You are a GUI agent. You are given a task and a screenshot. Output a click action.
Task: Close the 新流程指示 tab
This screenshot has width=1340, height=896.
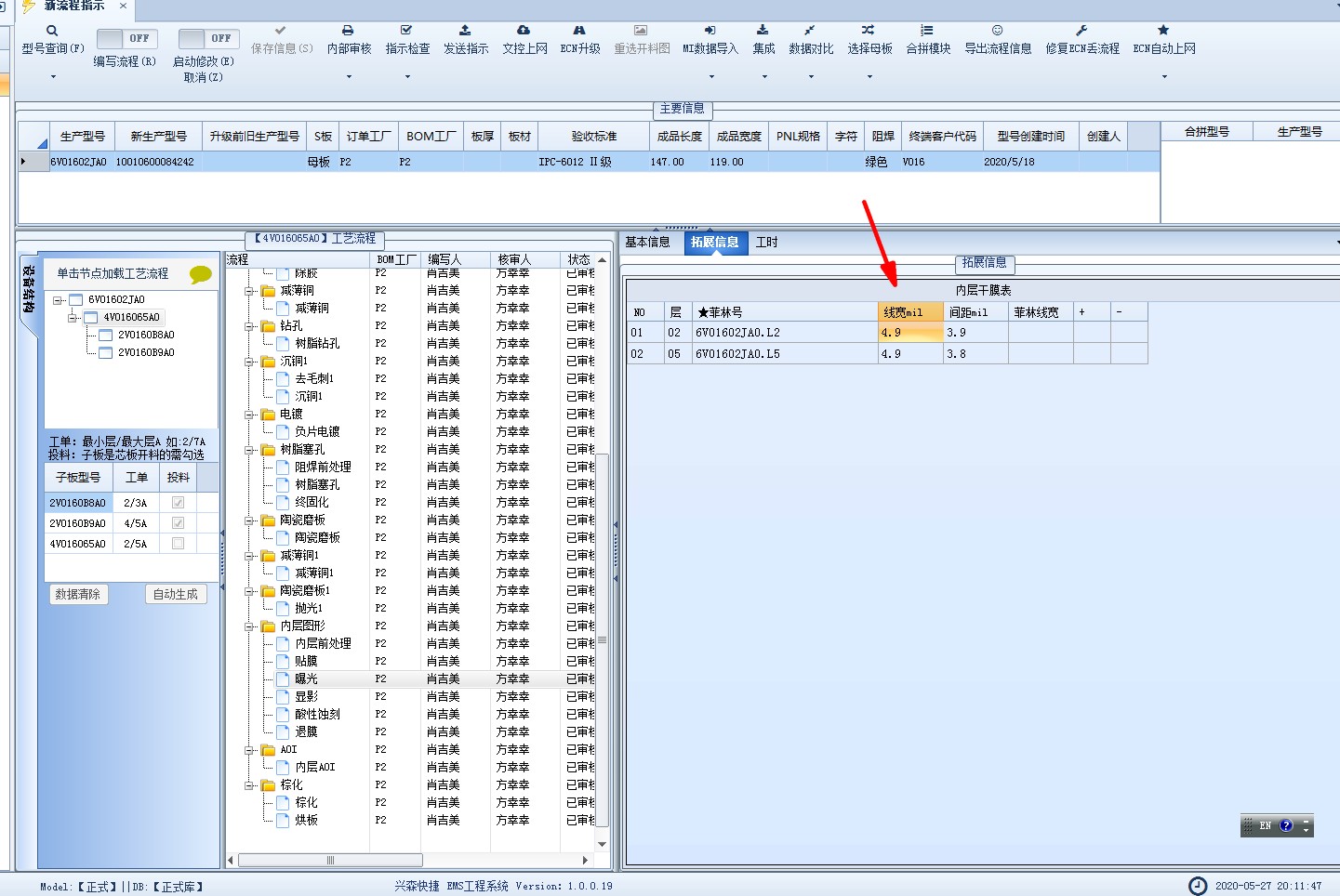123,6
